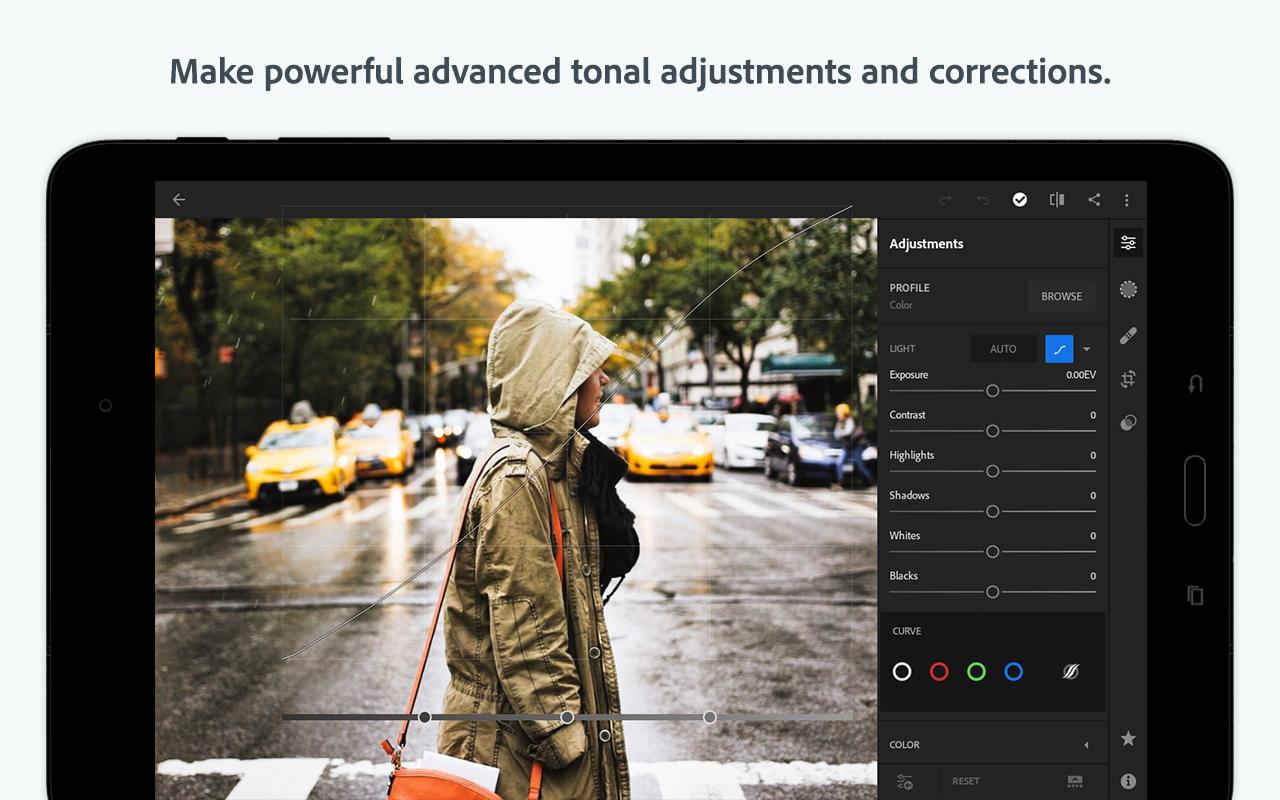Click the Blacks slider handle
Viewport: 1280px width, 800px height.
coord(993,592)
